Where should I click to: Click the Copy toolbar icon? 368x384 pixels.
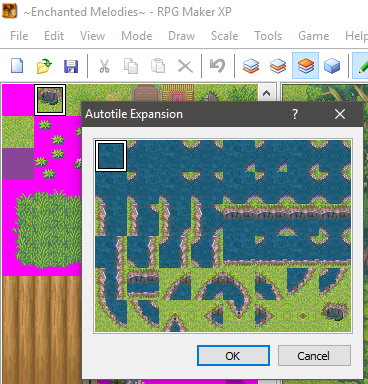point(131,66)
